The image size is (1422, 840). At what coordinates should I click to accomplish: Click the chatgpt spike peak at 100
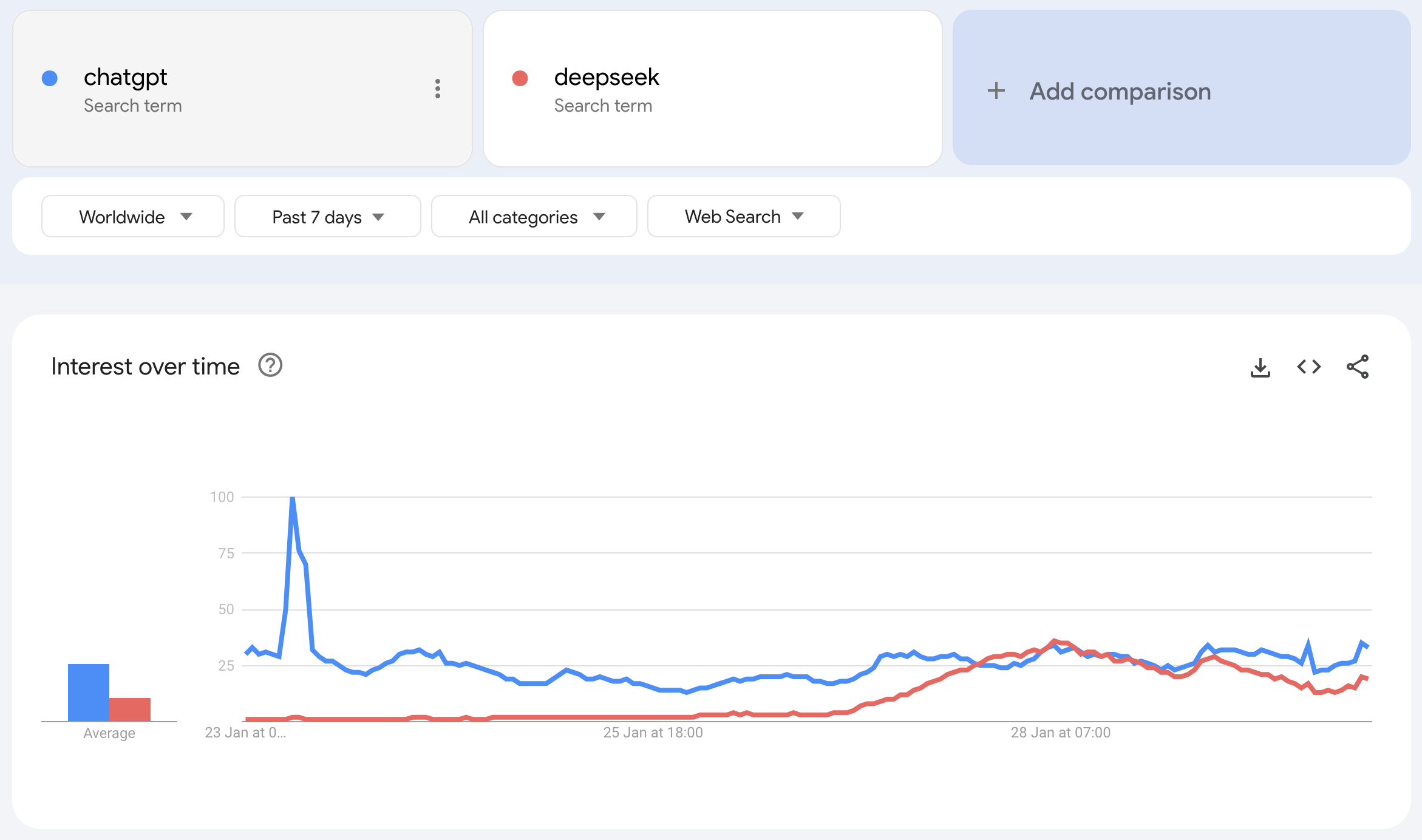pyautogui.click(x=293, y=498)
